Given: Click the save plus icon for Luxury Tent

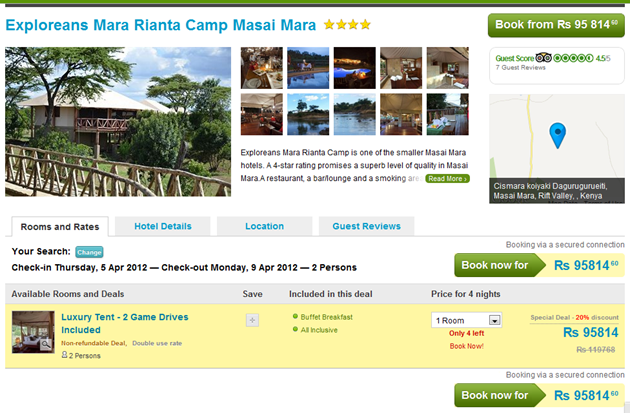Looking at the screenshot, I should 252,320.
